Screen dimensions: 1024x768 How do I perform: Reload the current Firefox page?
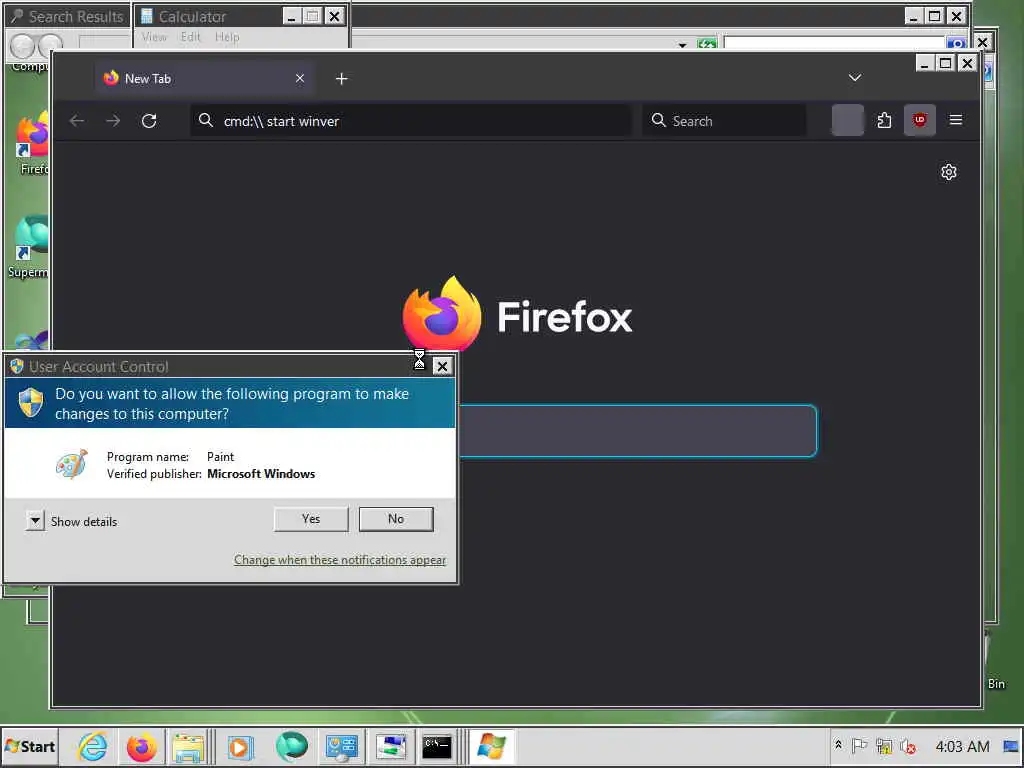click(x=149, y=121)
